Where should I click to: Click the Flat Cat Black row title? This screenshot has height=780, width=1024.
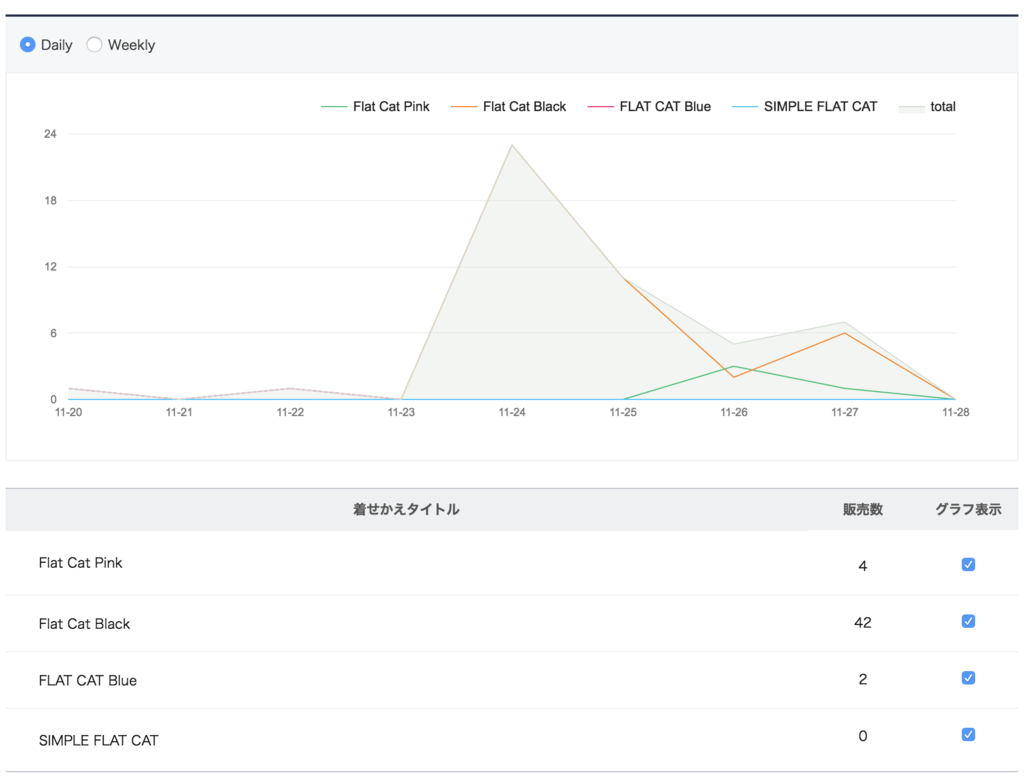coord(84,624)
